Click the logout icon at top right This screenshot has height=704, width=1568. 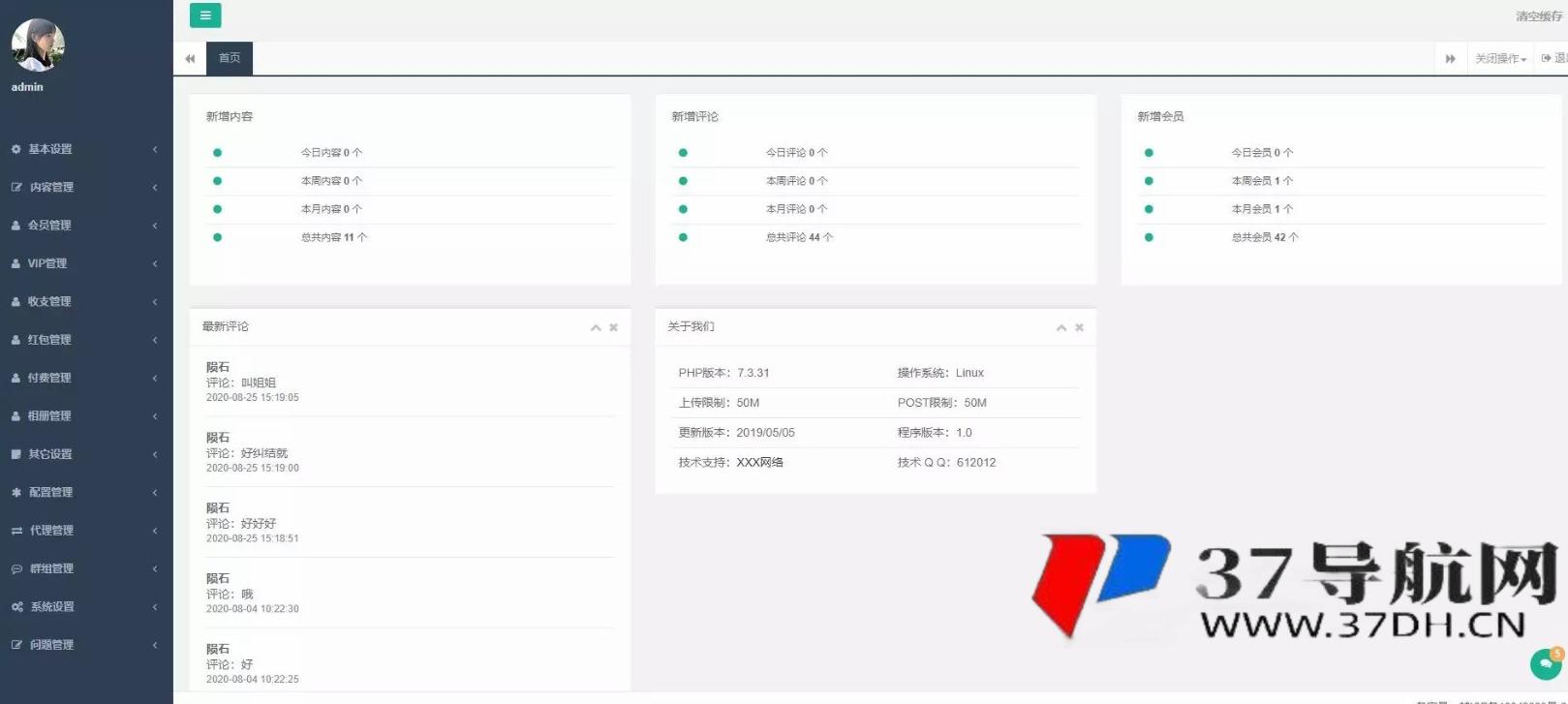click(1547, 58)
